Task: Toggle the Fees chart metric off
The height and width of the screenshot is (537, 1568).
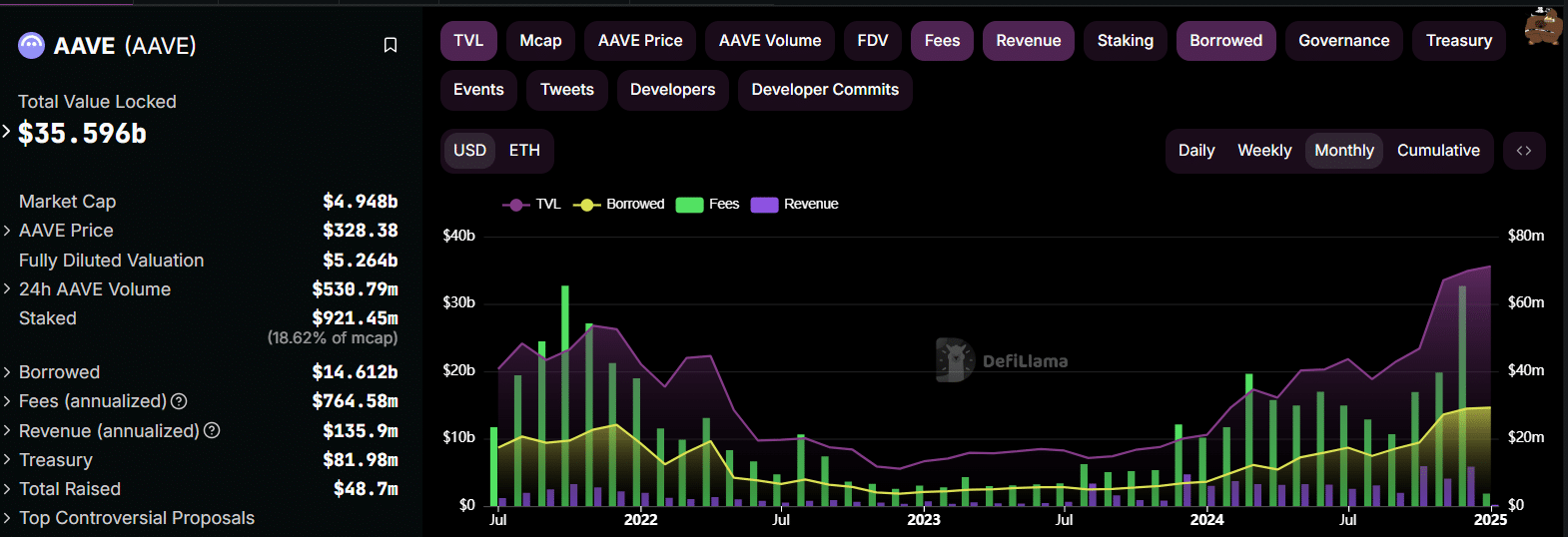Action: 941,41
